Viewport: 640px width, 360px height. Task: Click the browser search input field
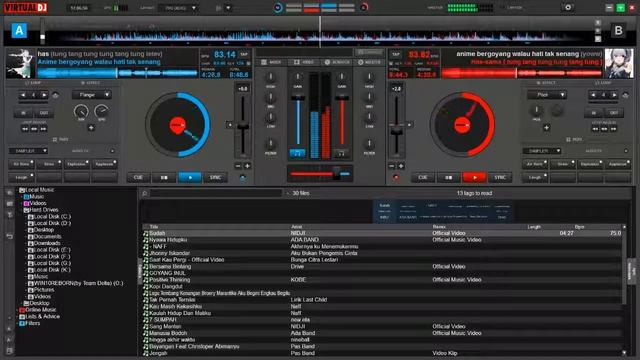[216, 193]
